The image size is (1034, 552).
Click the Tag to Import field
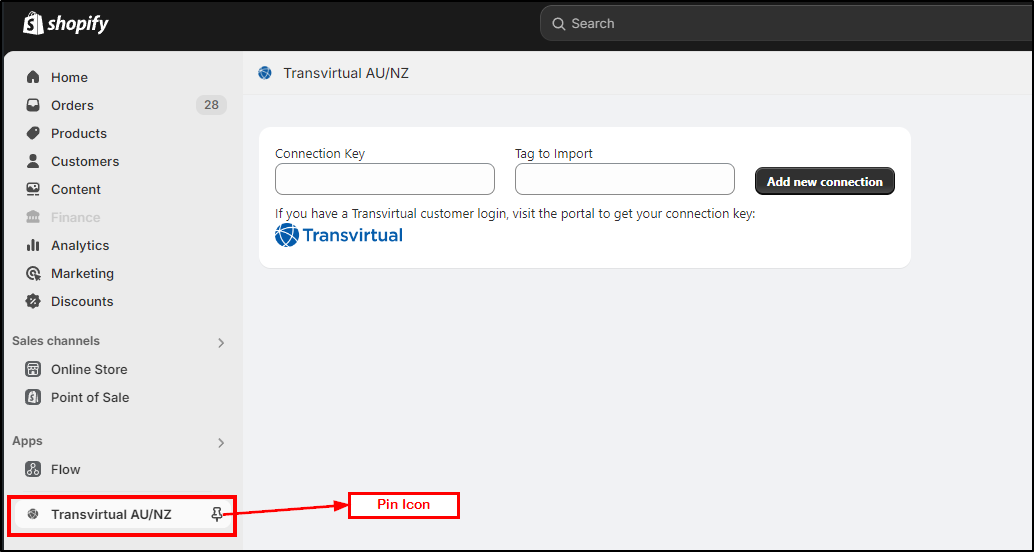(x=624, y=179)
